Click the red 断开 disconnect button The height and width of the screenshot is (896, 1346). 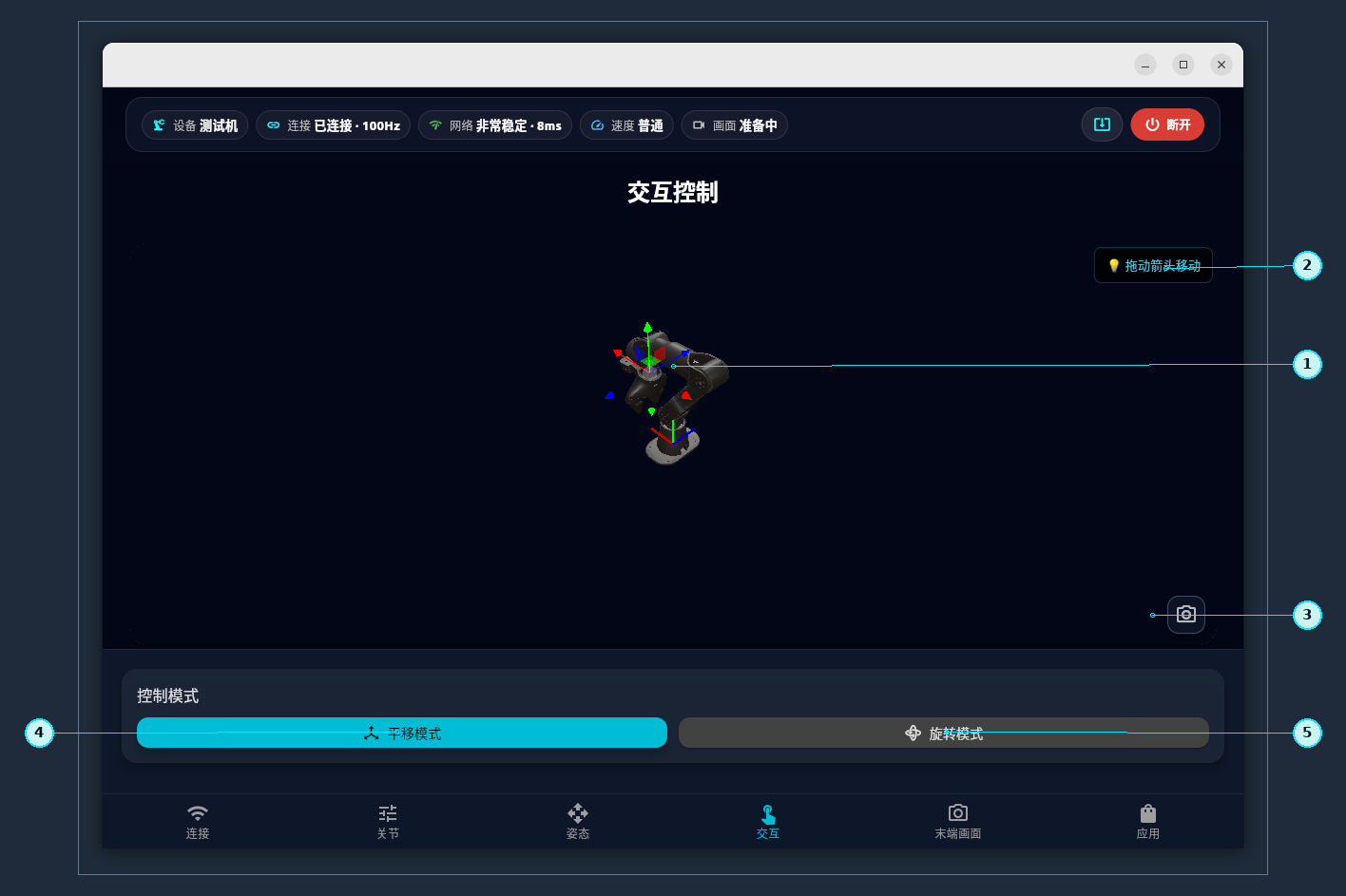[1167, 124]
